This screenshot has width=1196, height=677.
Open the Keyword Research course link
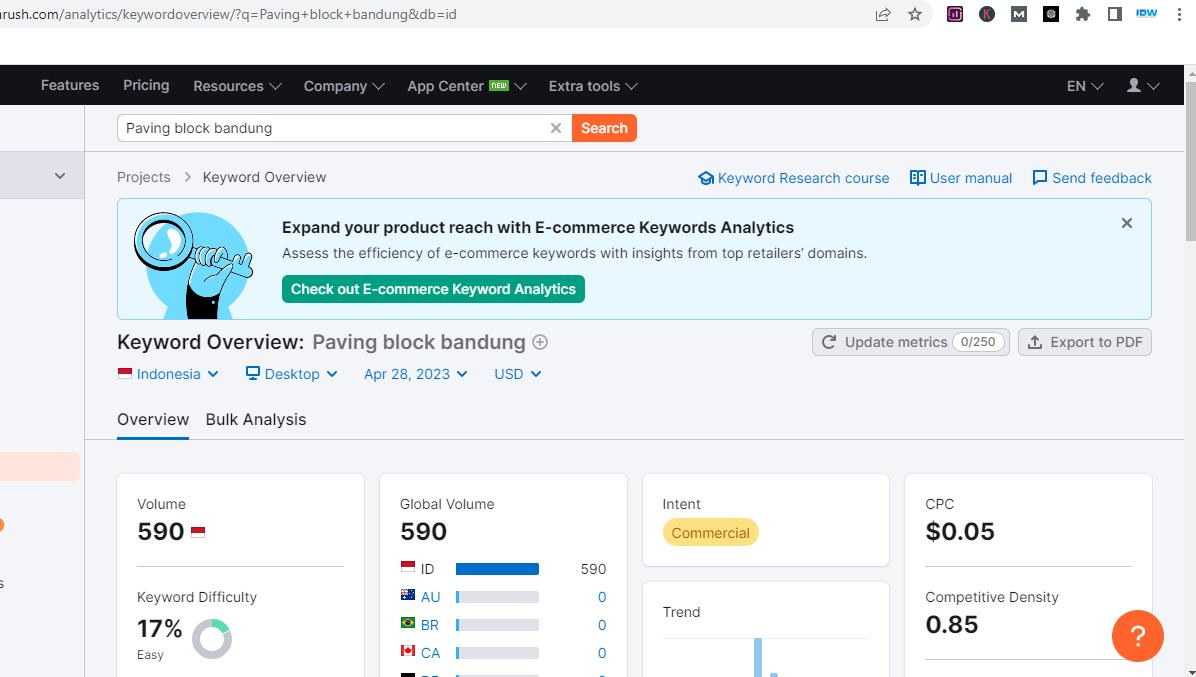click(793, 178)
